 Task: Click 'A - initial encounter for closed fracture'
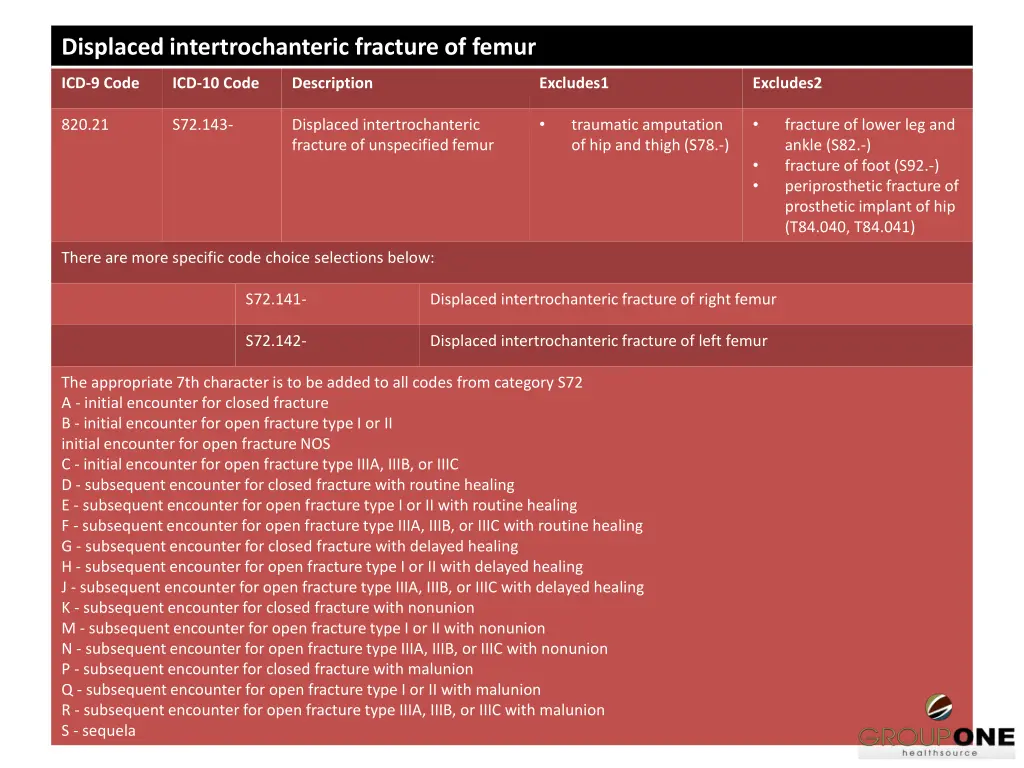[195, 403]
